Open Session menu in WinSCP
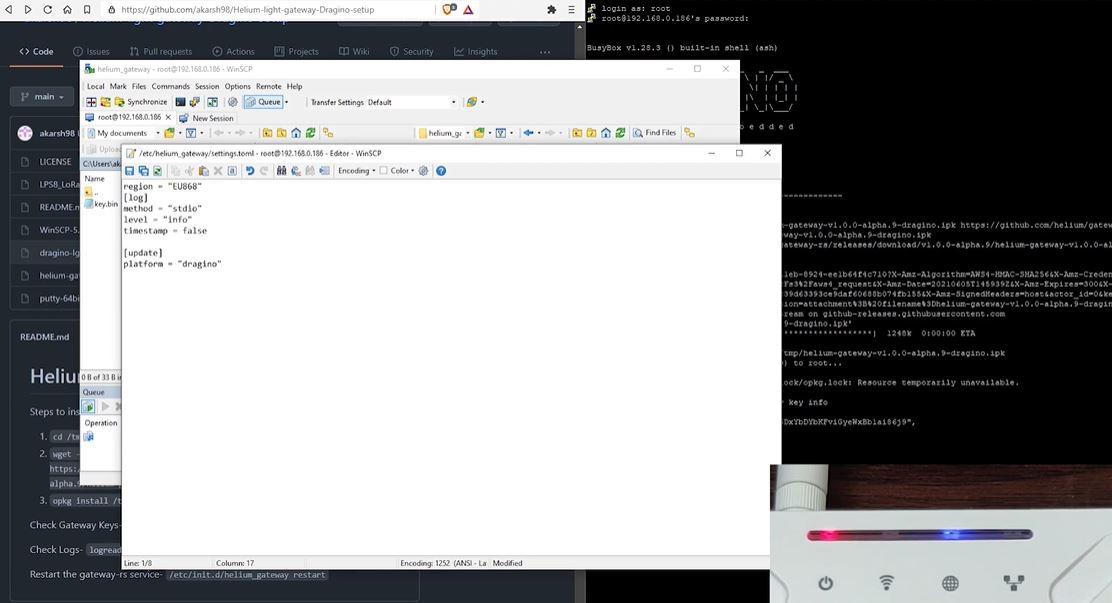Viewport: 1112px width, 603px height. (x=207, y=87)
